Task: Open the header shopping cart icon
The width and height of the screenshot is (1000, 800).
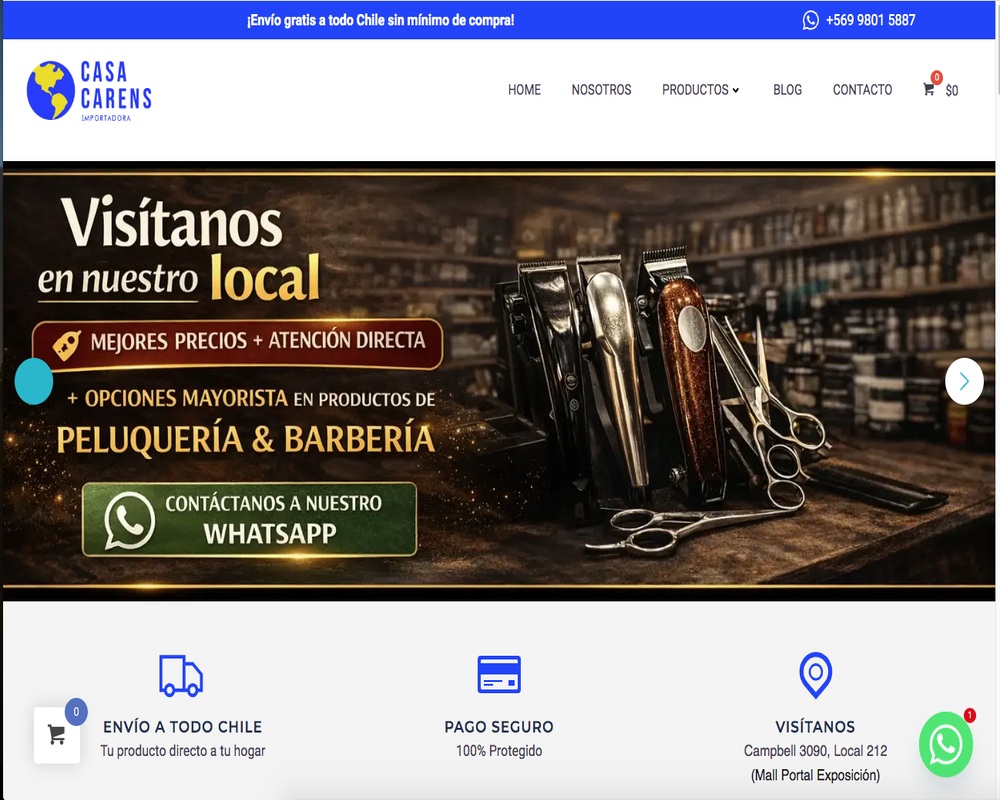Action: (929, 89)
